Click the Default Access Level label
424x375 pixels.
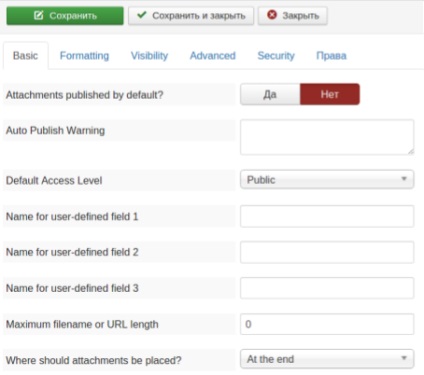coord(54,180)
